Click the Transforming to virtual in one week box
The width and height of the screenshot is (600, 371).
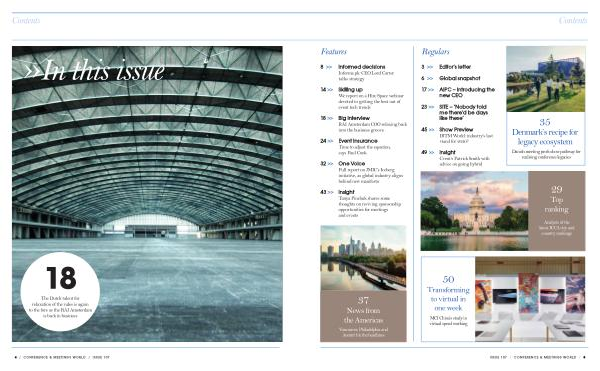(x=448, y=299)
